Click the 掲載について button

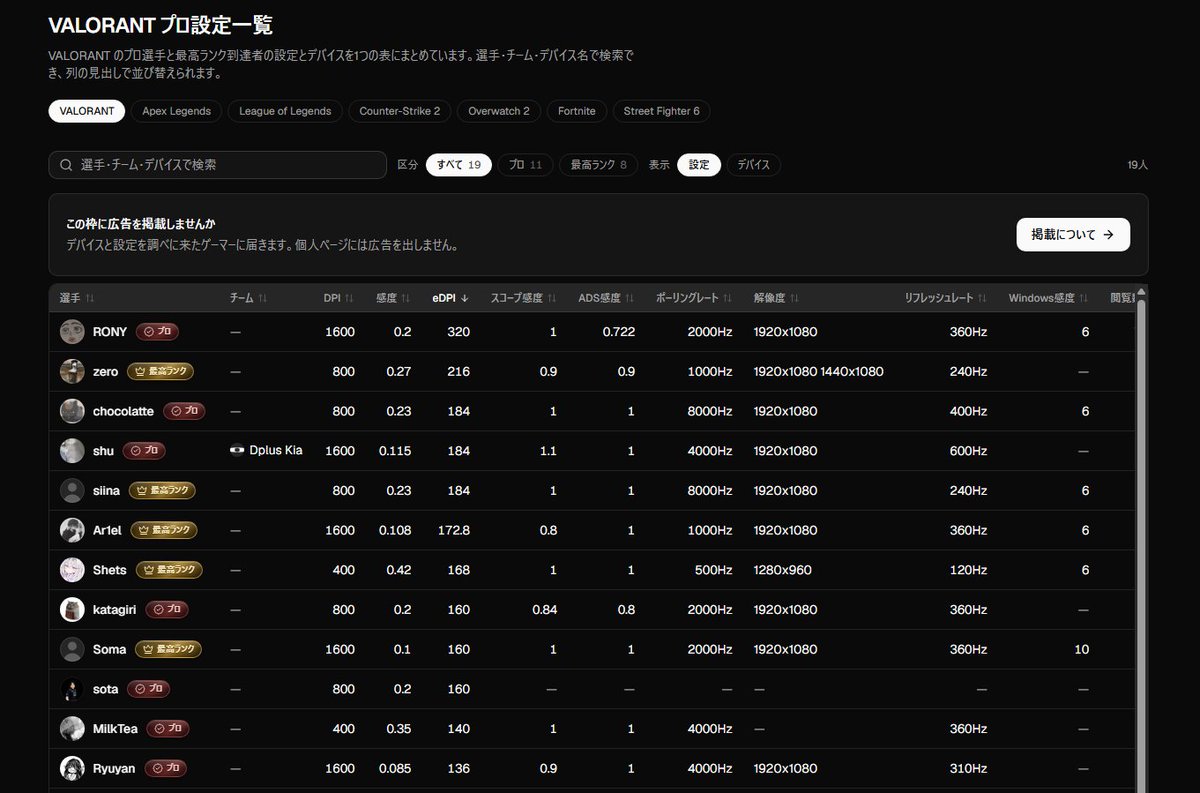click(x=1073, y=234)
